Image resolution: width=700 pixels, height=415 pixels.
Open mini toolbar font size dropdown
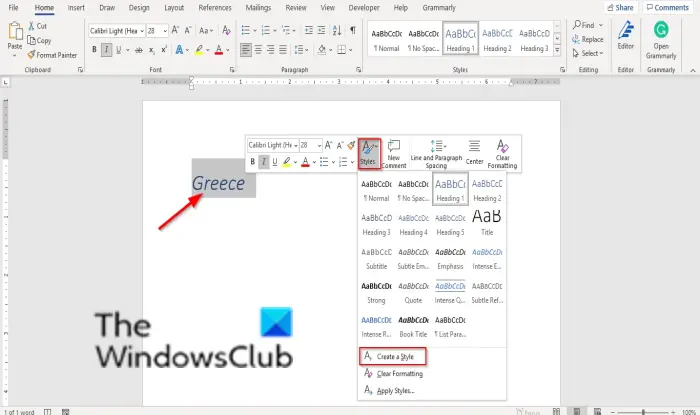(x=319, y=145)
